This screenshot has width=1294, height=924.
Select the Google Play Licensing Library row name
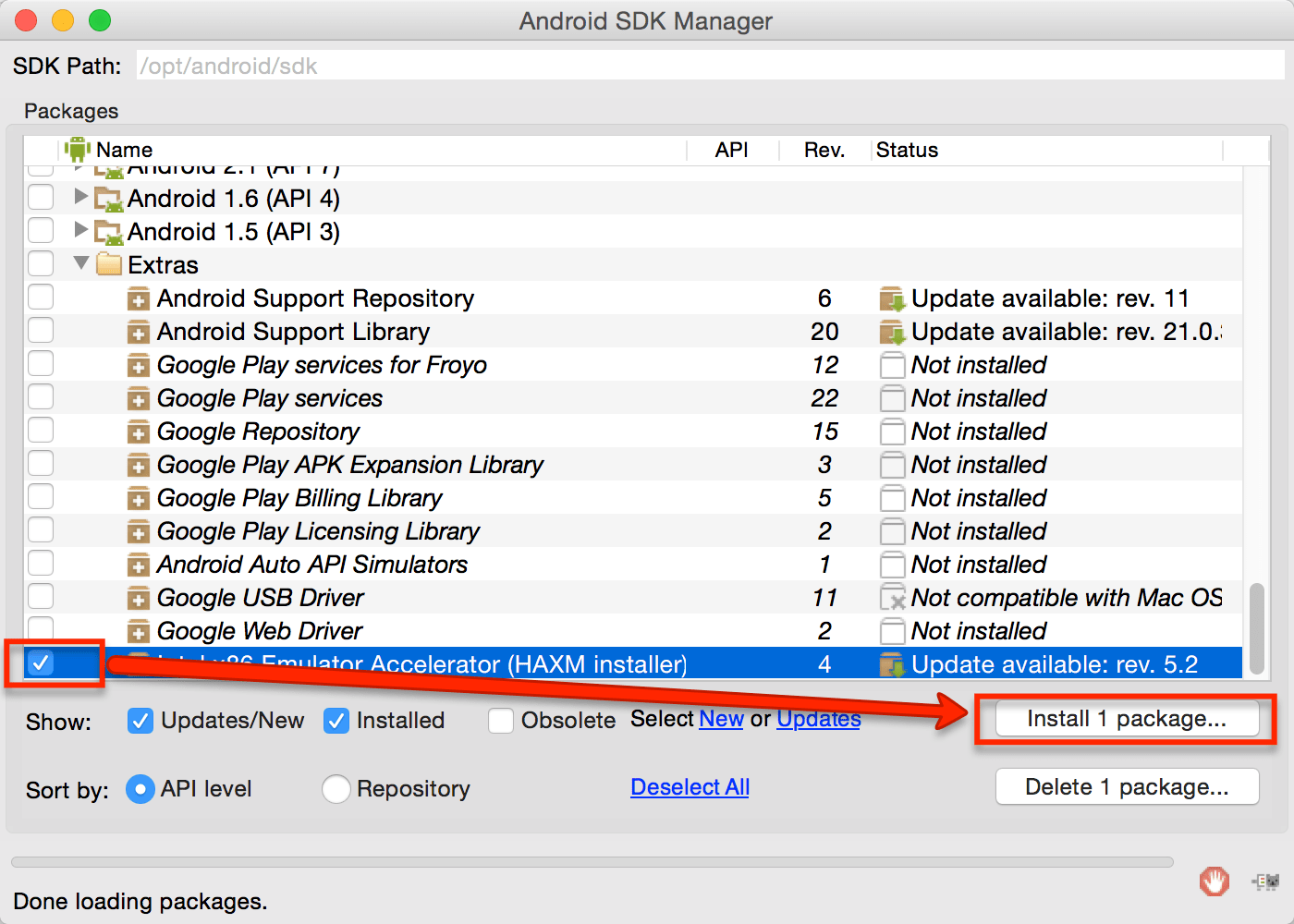coord(319,531)
